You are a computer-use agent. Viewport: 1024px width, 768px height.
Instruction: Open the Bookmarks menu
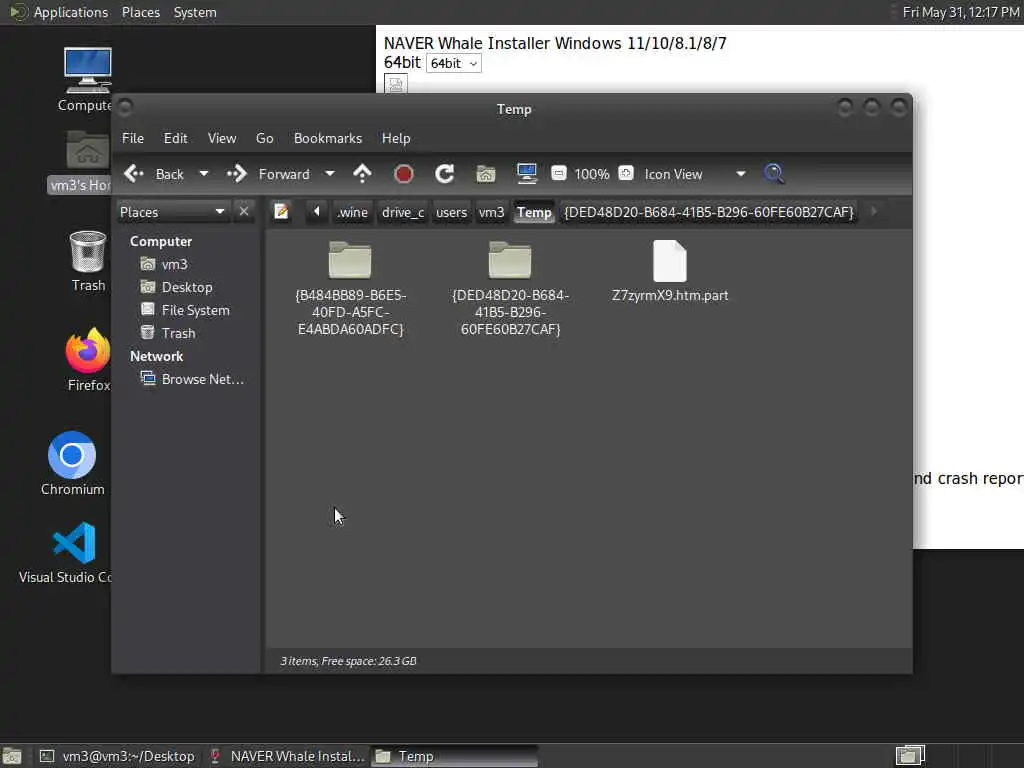click(328, 138)
